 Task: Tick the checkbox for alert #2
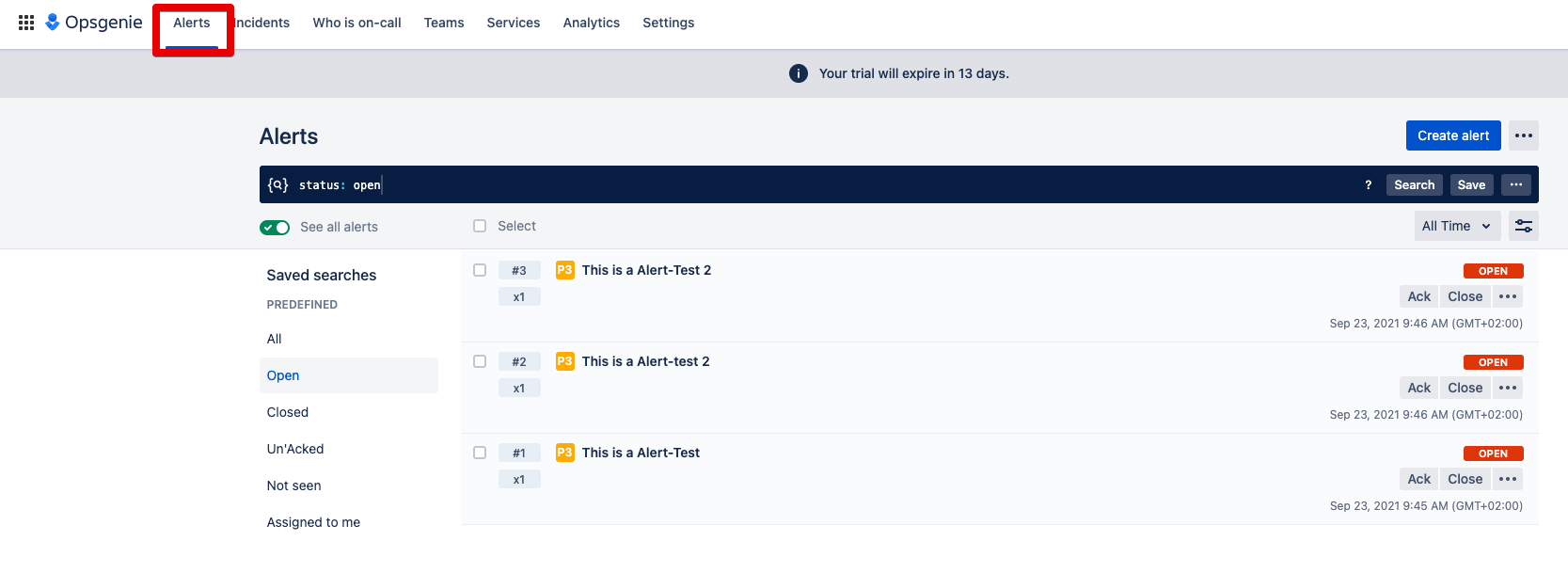480,361
